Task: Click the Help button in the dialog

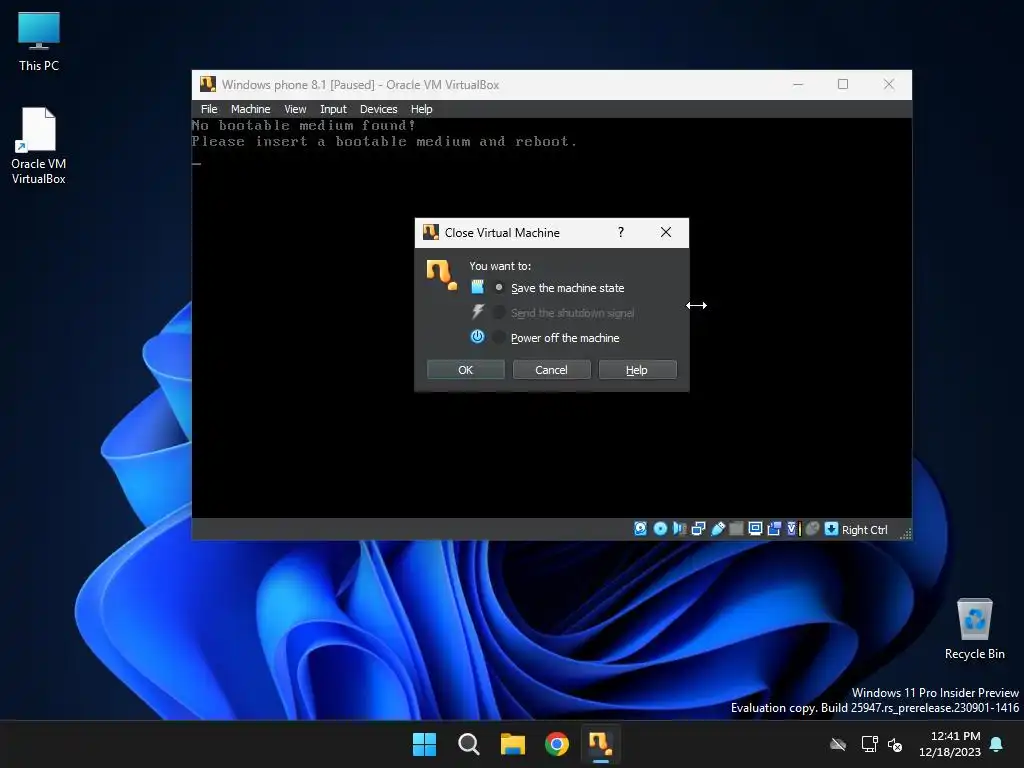Action: tap(637, 370)
